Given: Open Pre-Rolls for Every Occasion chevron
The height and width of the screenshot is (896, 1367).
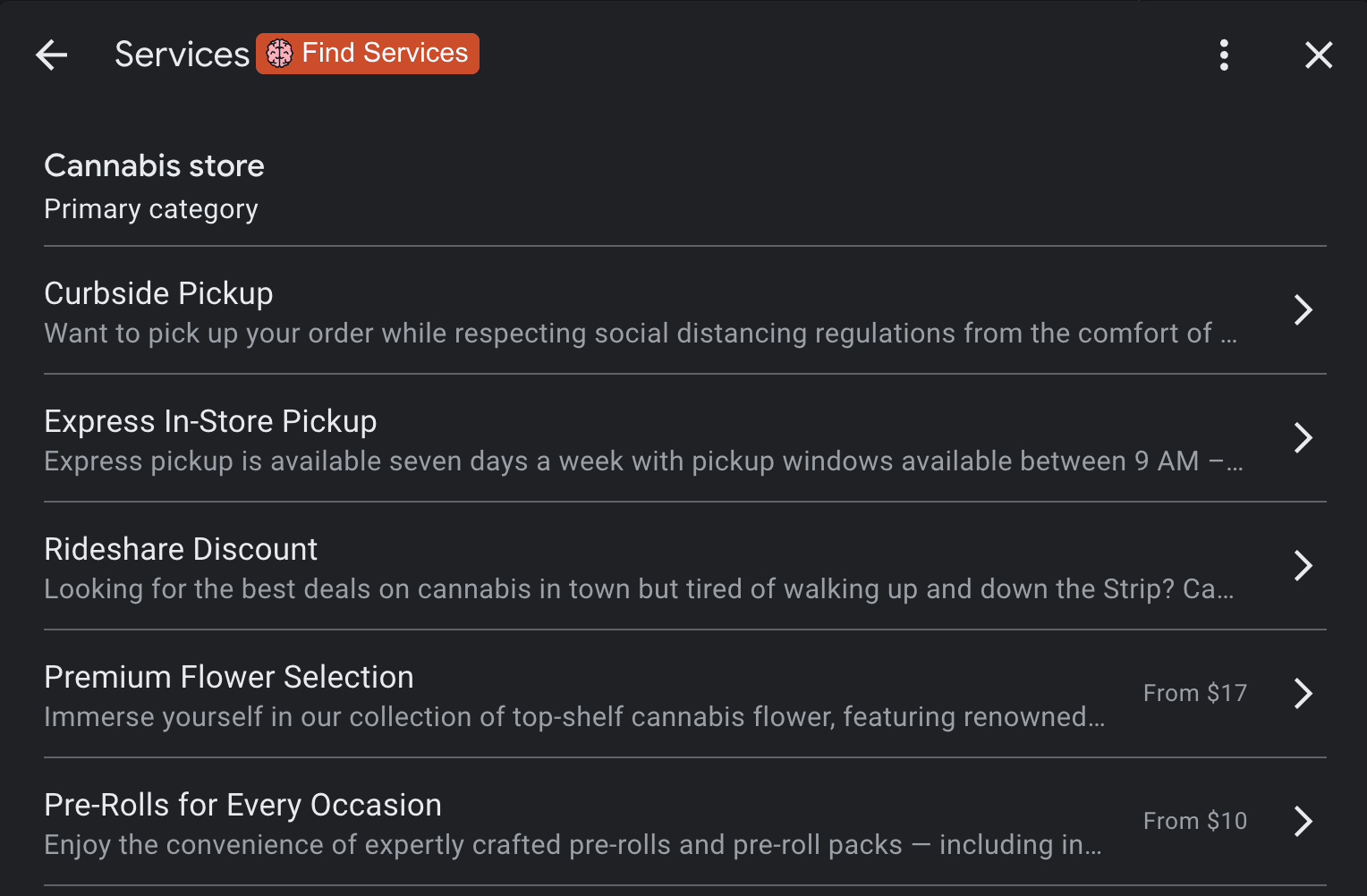Looking at the screenshot, I should [1303, 822].
